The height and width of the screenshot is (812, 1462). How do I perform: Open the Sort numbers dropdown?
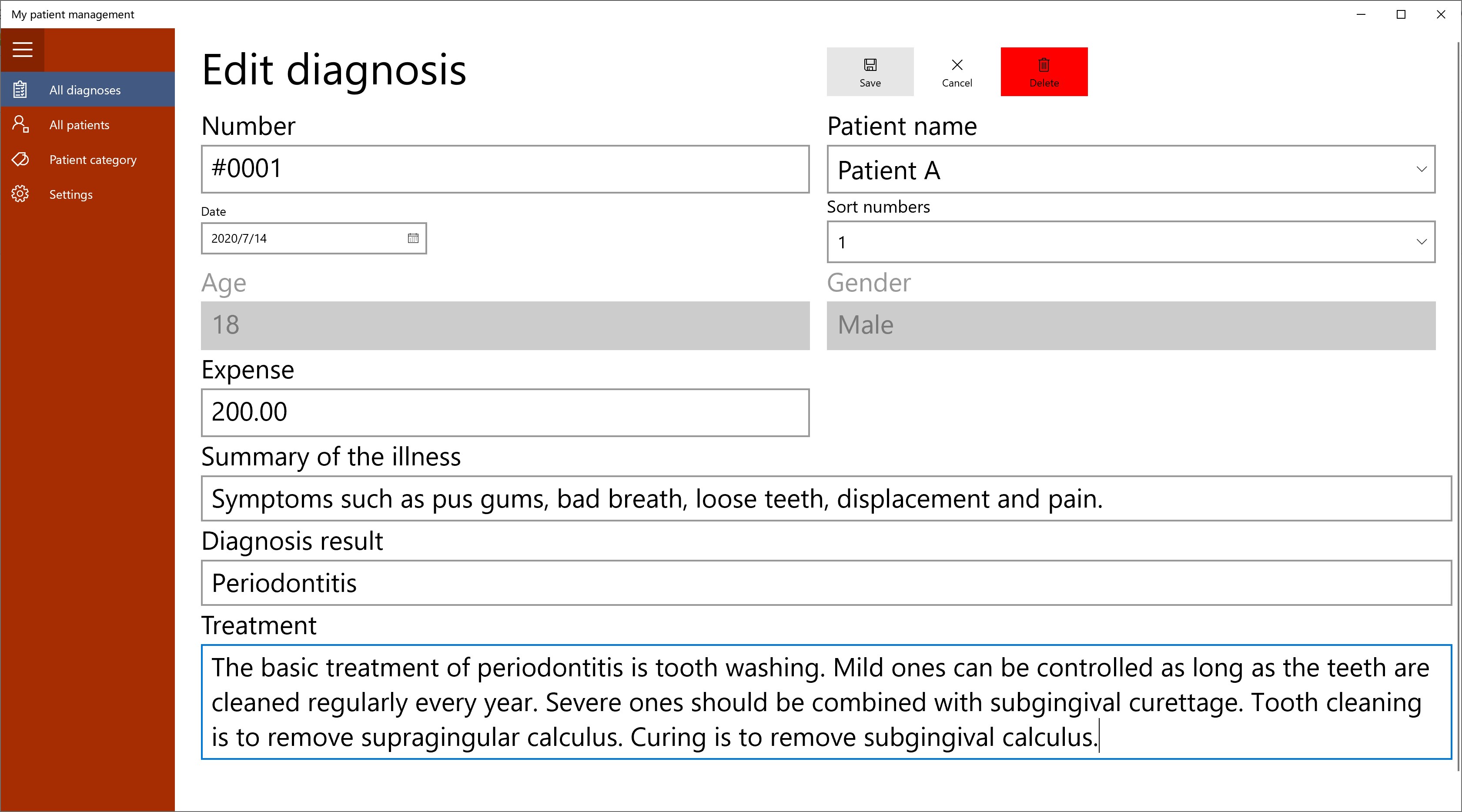pyautogui.click(x=1421, y=242)
